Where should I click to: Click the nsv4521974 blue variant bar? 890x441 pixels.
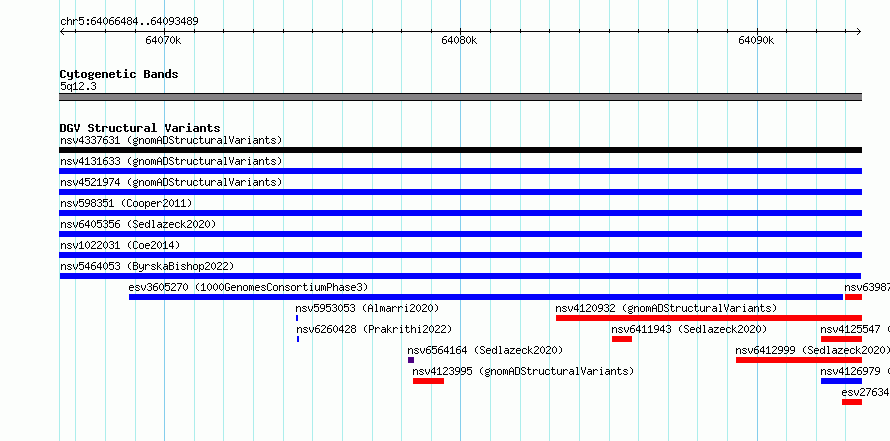click(460, 192)
